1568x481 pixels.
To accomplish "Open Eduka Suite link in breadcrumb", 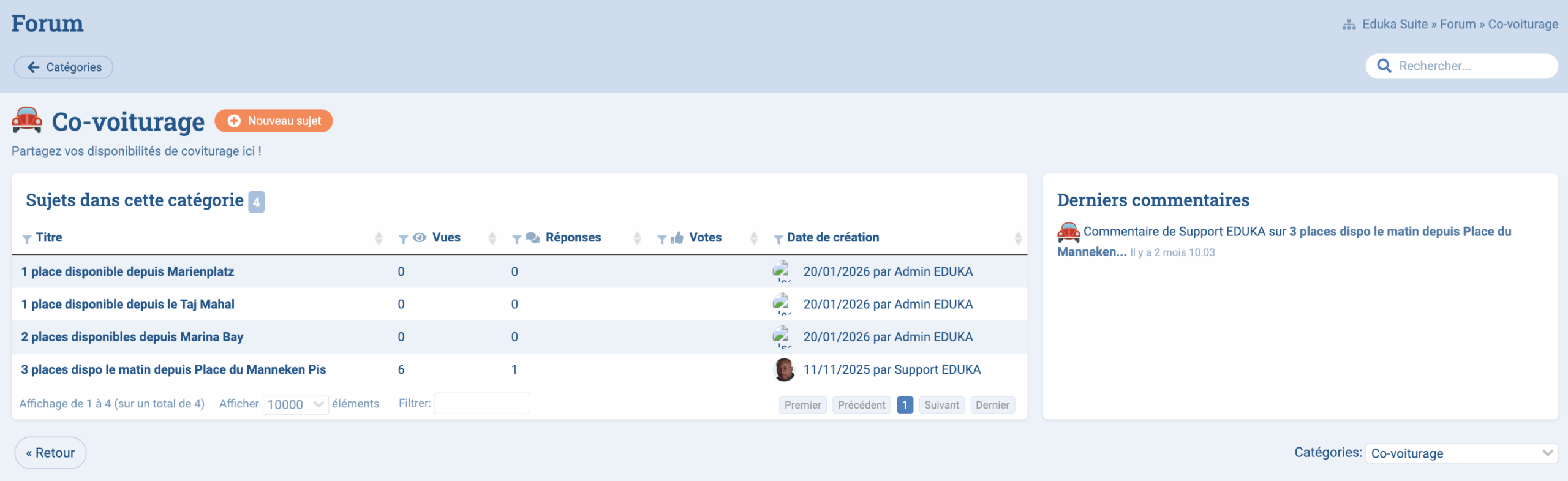I will [x=1395, y=25].
